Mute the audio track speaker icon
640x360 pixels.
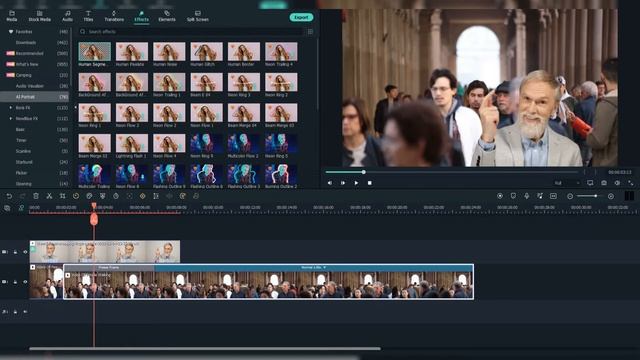[x=25, y=311]
